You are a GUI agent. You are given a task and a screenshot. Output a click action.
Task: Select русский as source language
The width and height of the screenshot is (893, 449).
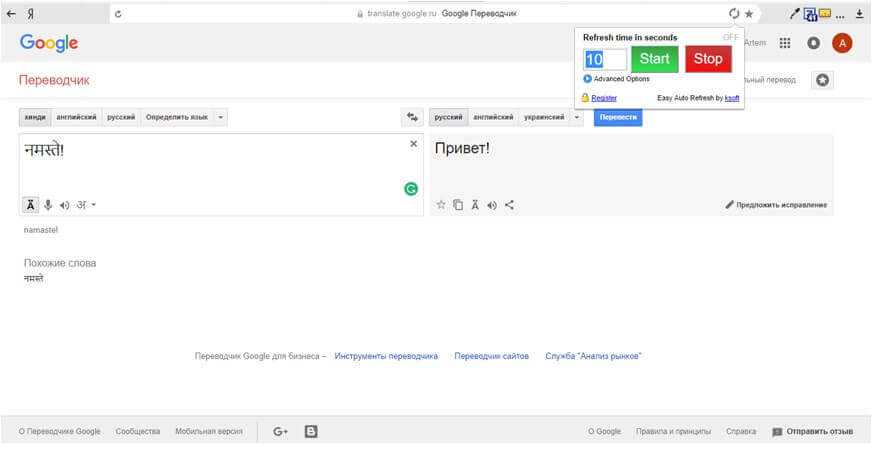121,117
